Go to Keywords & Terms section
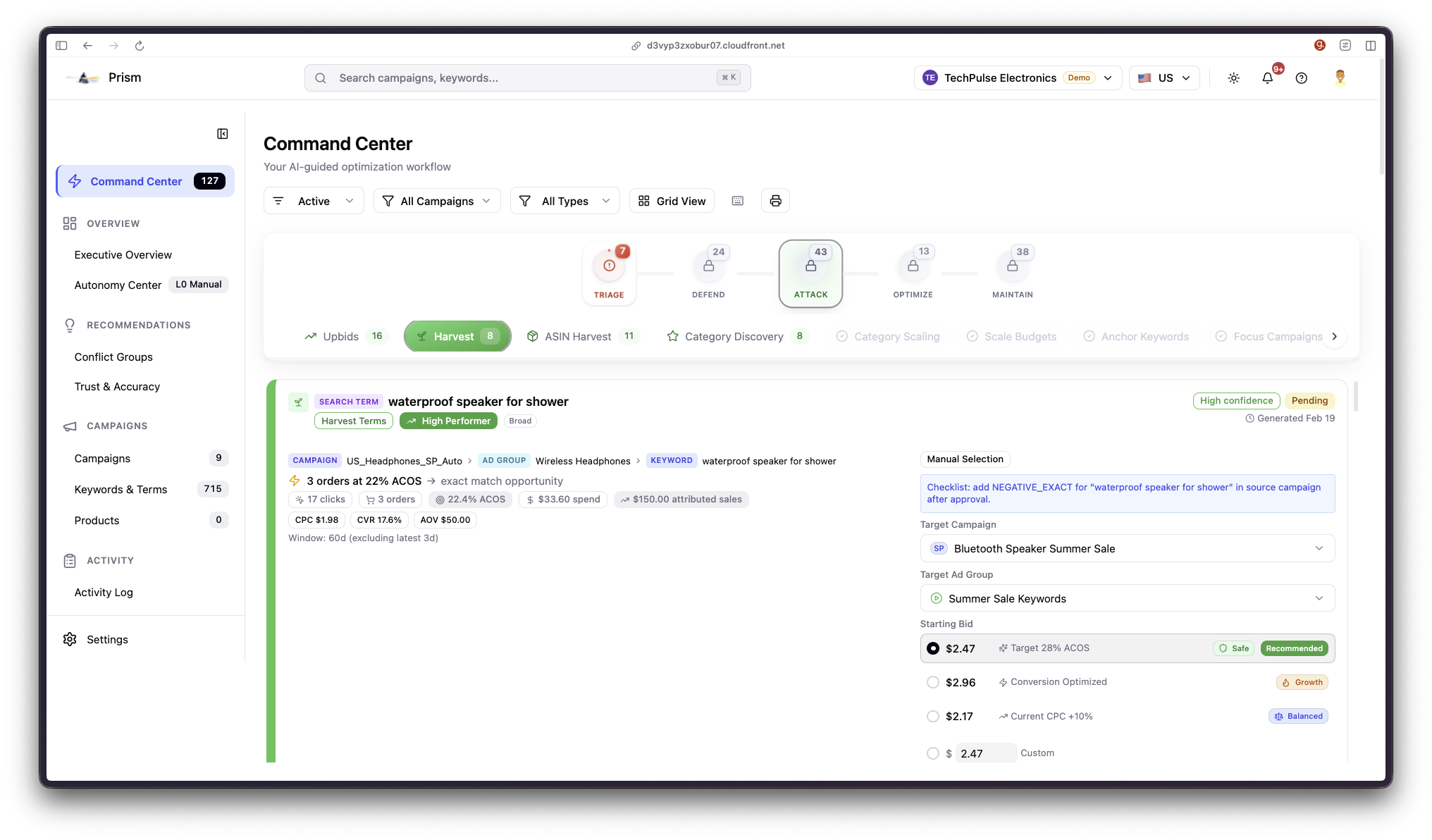This screenshot has width=1432, height=840. [121, 489]
